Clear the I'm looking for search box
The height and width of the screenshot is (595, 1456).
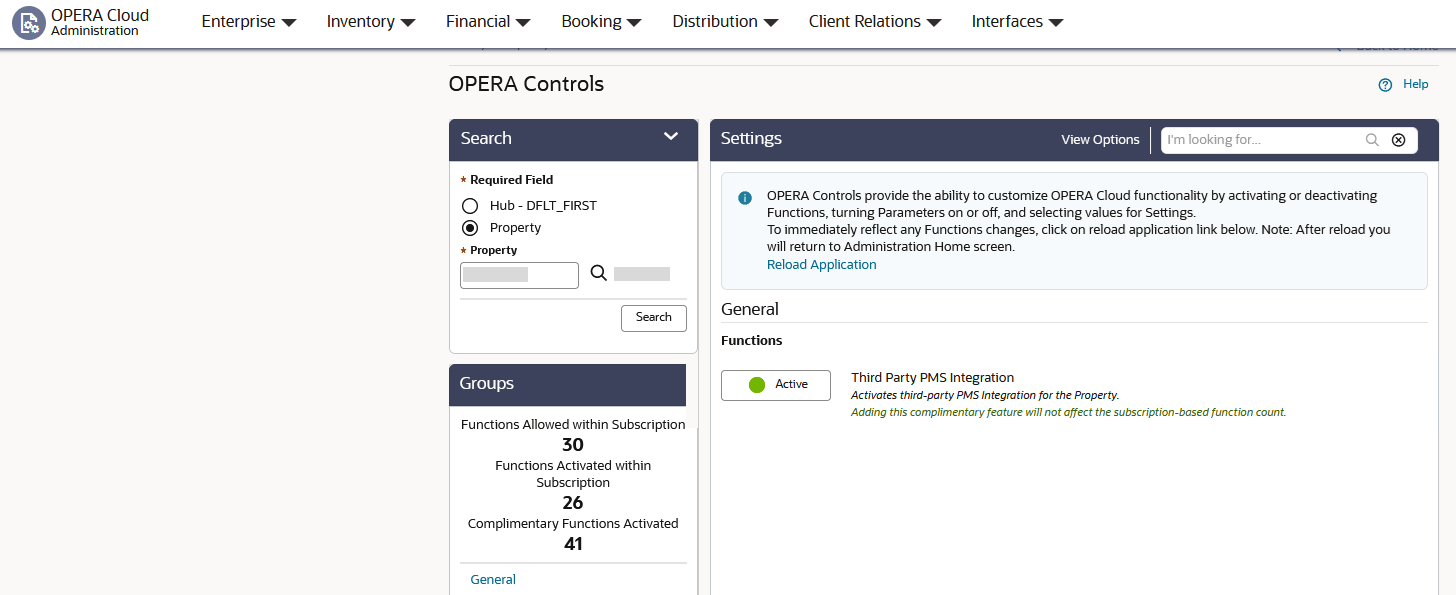point(1399,140)
